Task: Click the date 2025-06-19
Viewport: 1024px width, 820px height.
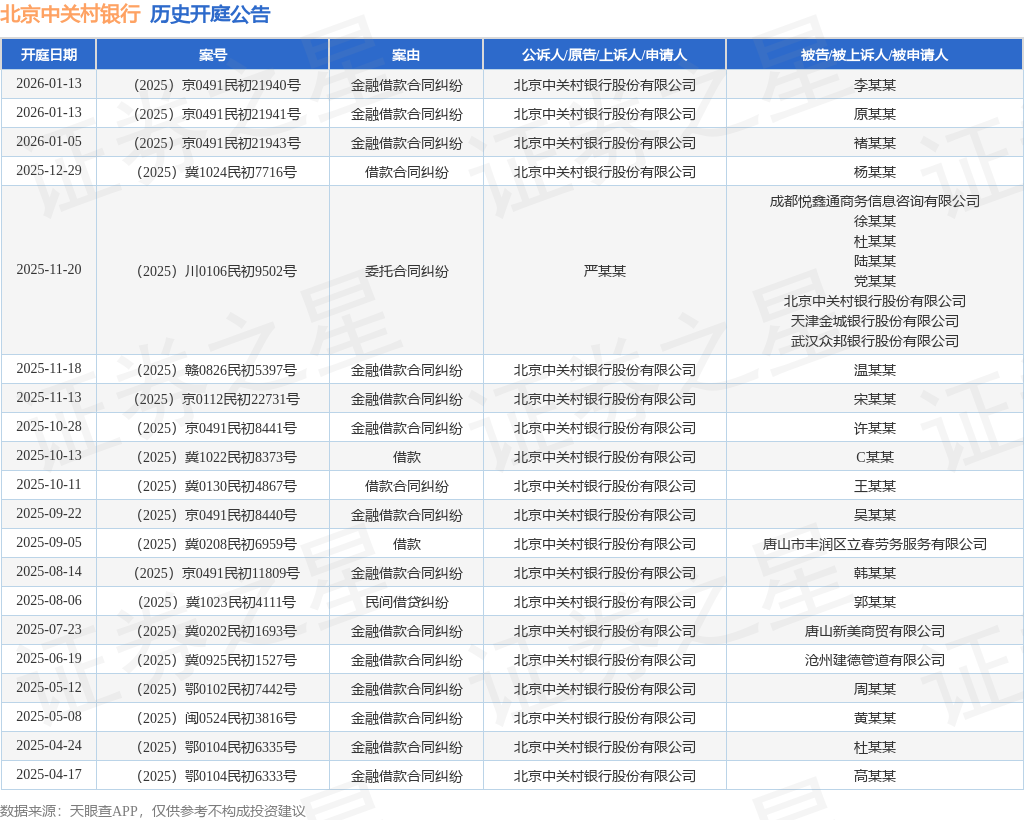Action: tap(49, 659)
